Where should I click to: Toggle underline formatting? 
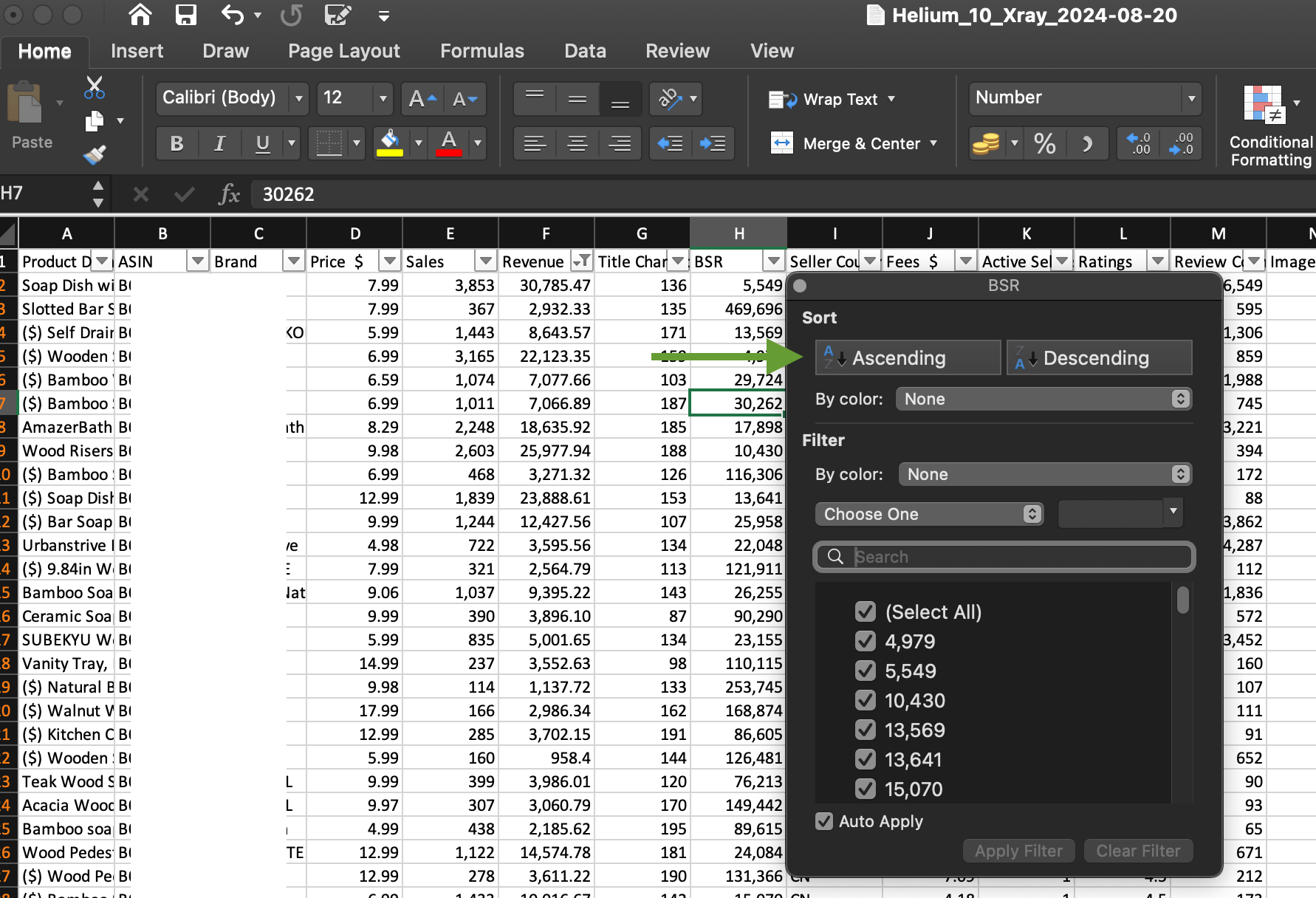(x=262, y=143)
